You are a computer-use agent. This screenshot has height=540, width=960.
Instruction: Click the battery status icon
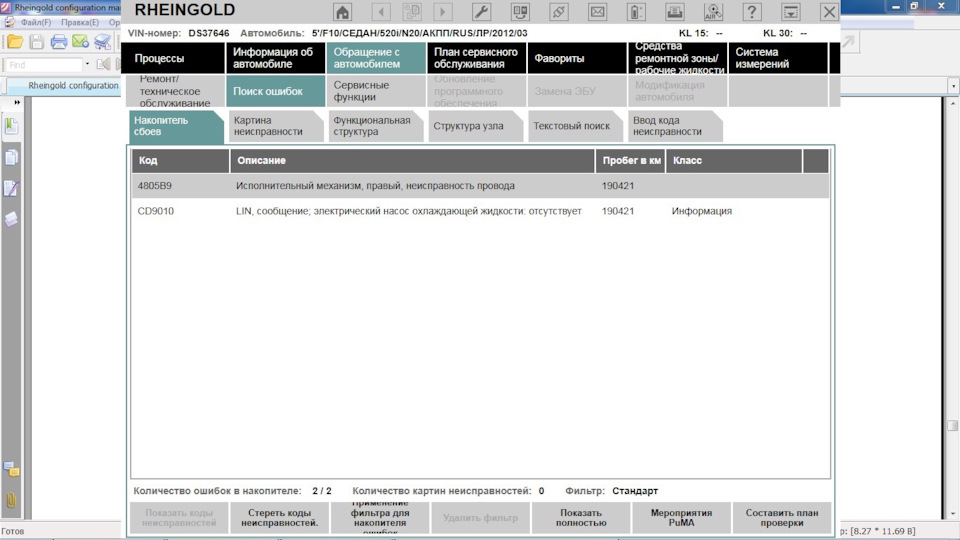click(636, 12)
